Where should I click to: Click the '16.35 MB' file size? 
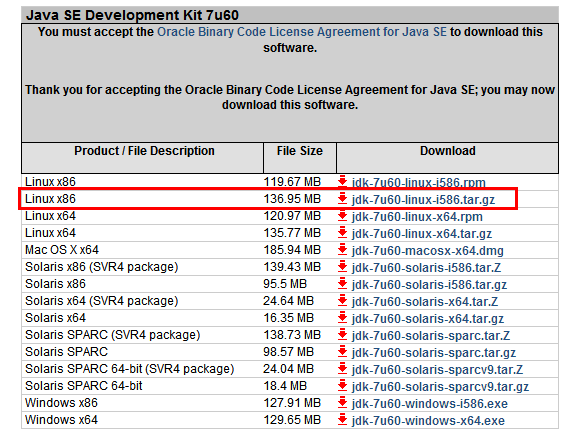pyautogui.click(x=289, y=318)
